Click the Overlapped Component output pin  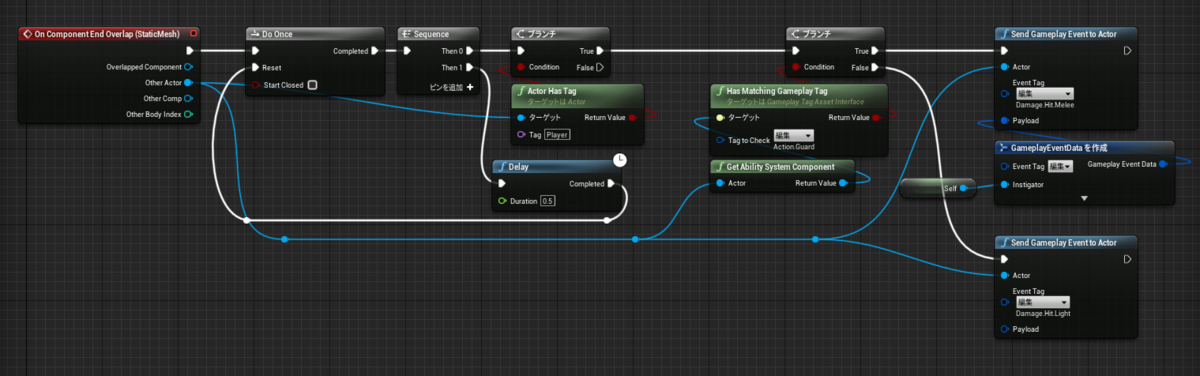(x=188, y=67)
